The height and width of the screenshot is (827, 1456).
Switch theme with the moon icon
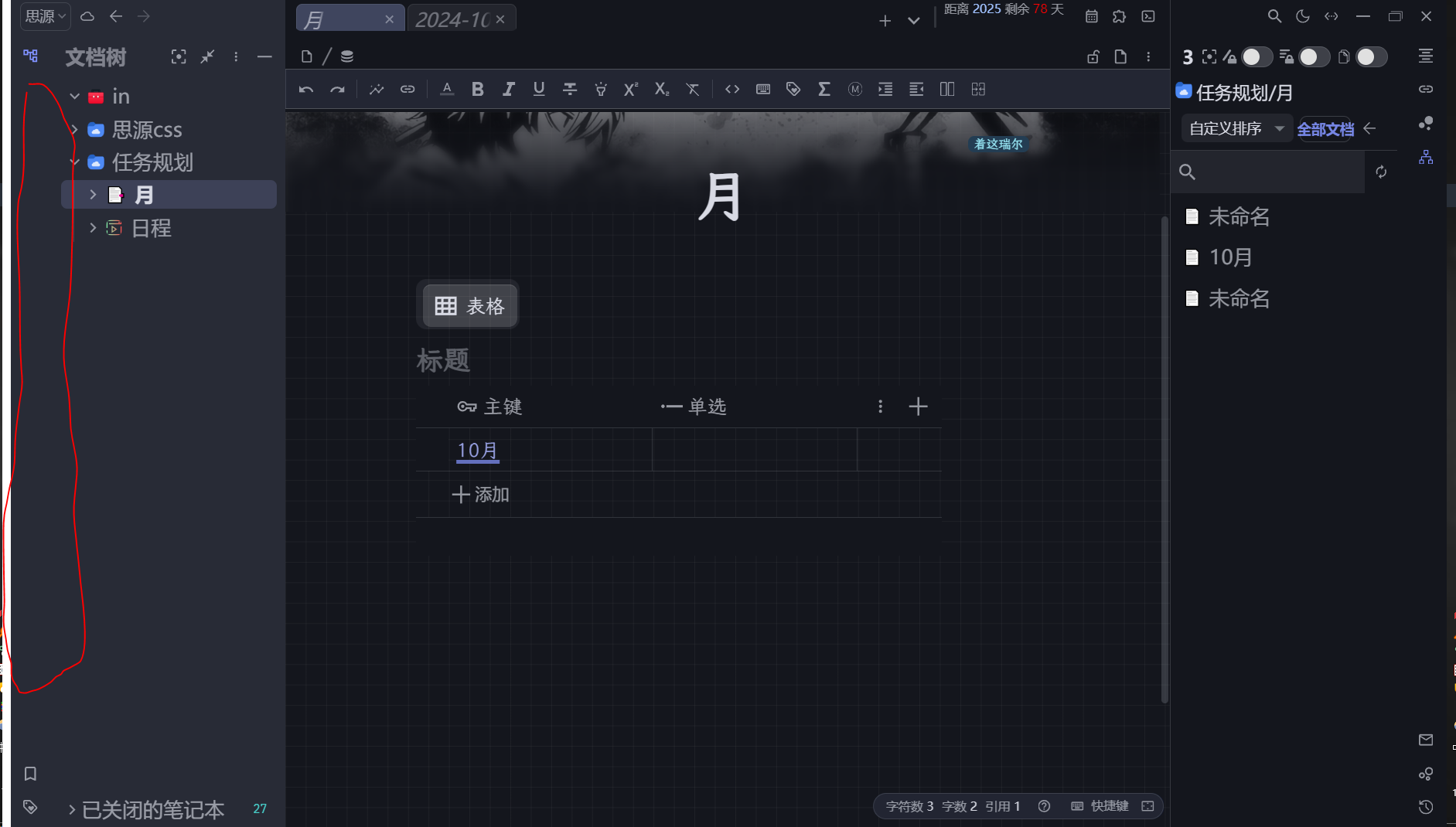click(x=1303, y=16)
